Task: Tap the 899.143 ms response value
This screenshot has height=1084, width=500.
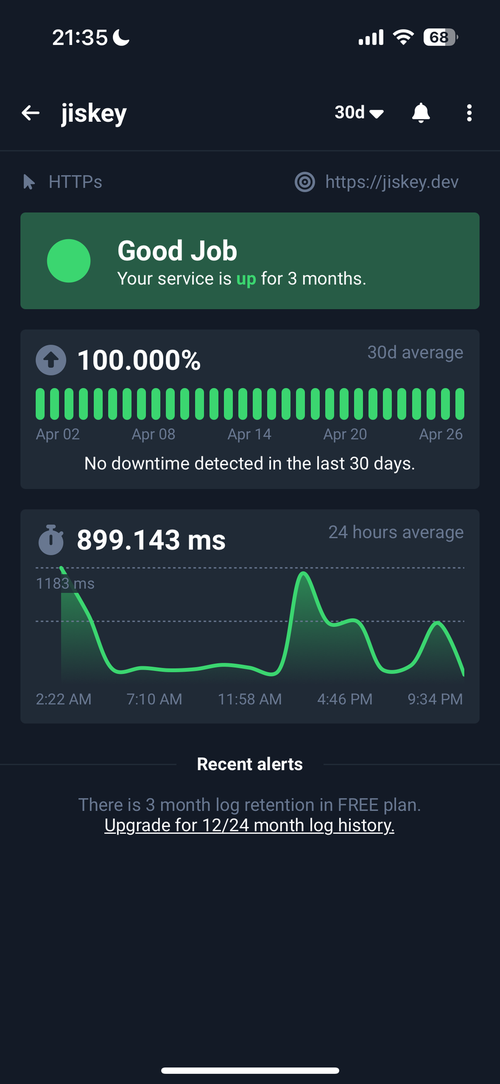Action: pos(151,540)
